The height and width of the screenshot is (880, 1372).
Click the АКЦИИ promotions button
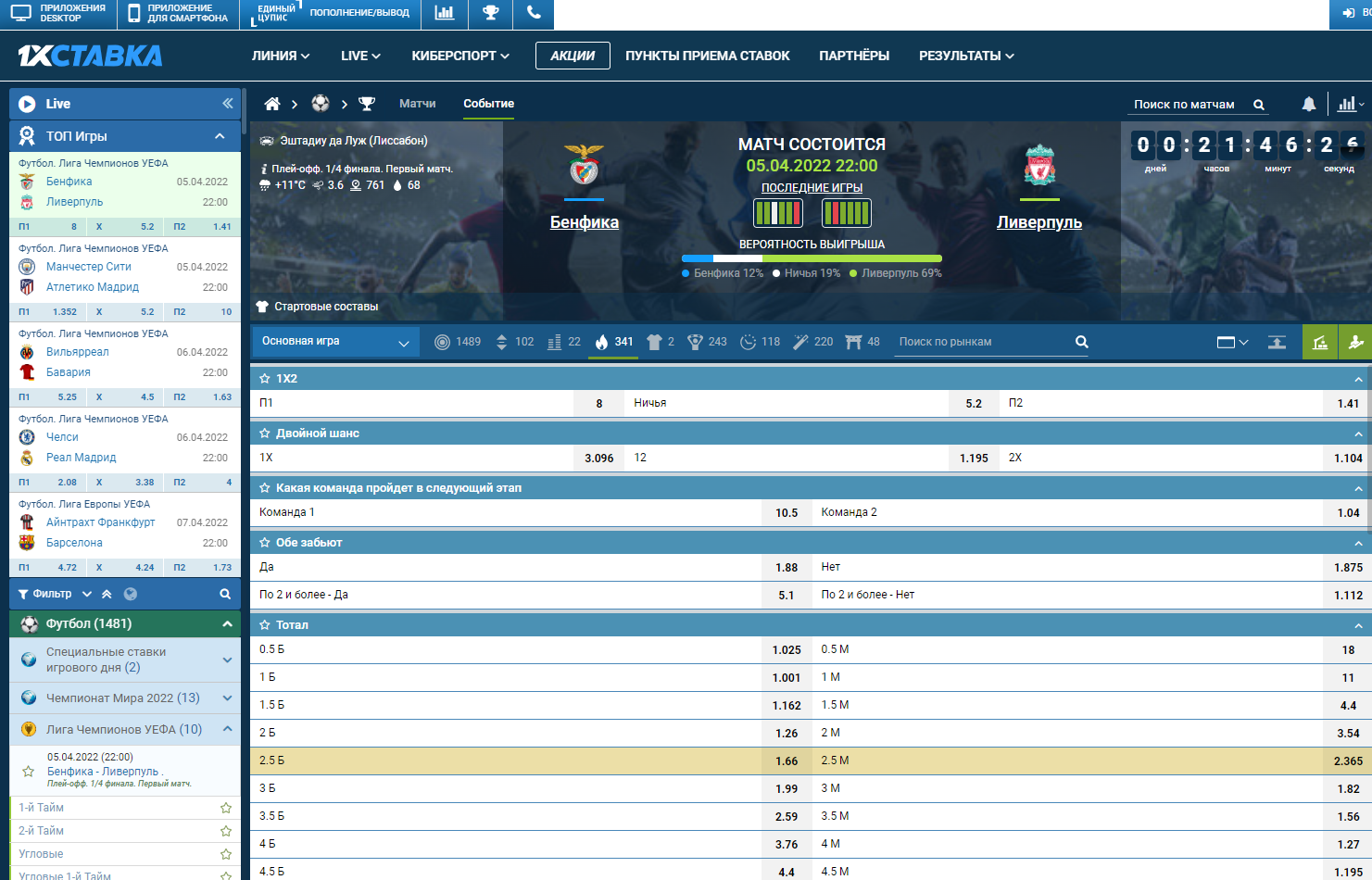coord(573,56)
